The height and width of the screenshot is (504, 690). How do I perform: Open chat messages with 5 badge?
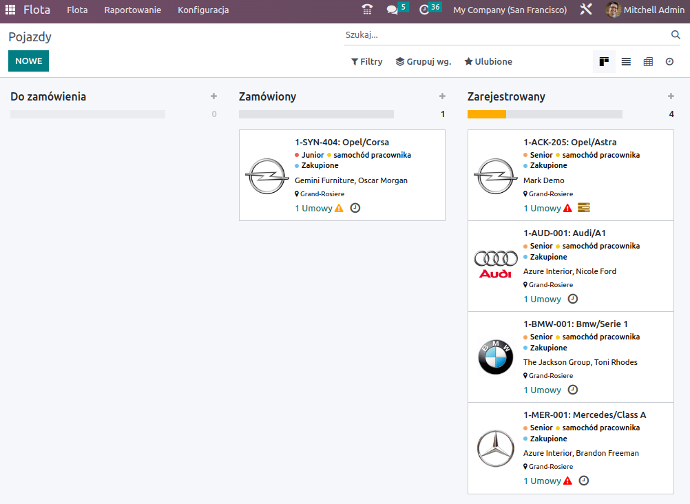click(x=393, y=10)
